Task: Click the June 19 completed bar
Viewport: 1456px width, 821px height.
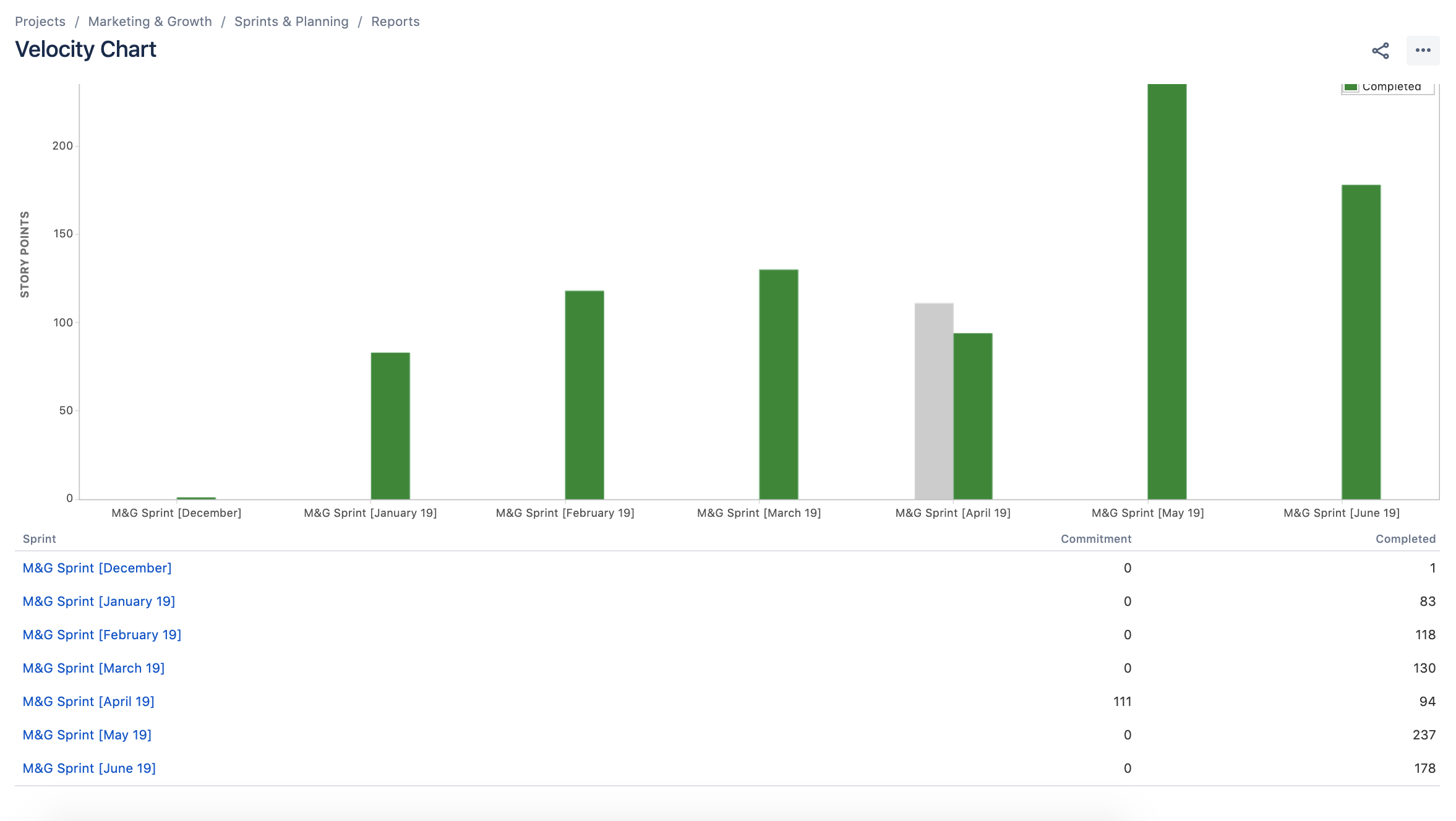Action: pos(1361,342)
